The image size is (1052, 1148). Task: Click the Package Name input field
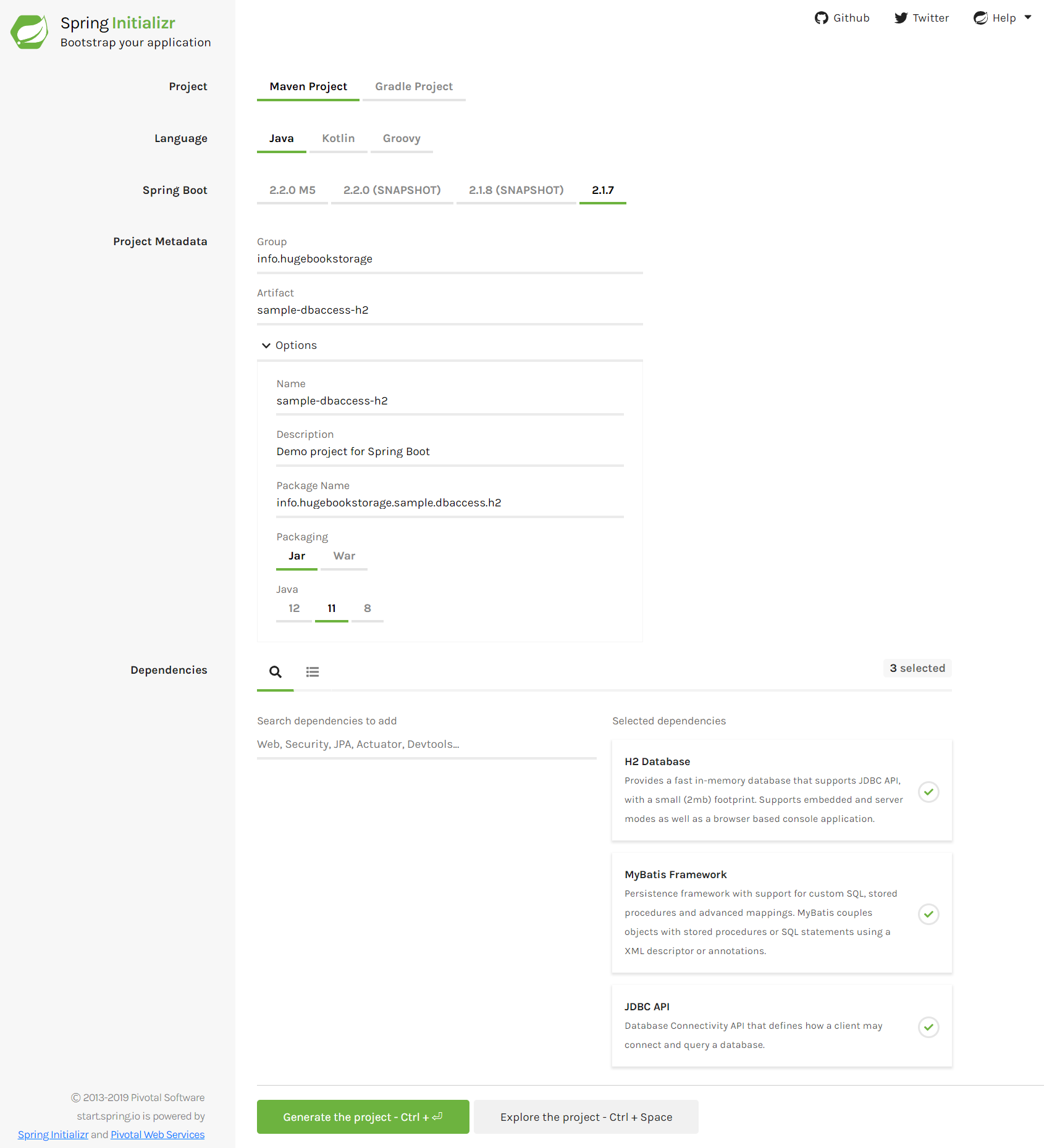point(450,503)
